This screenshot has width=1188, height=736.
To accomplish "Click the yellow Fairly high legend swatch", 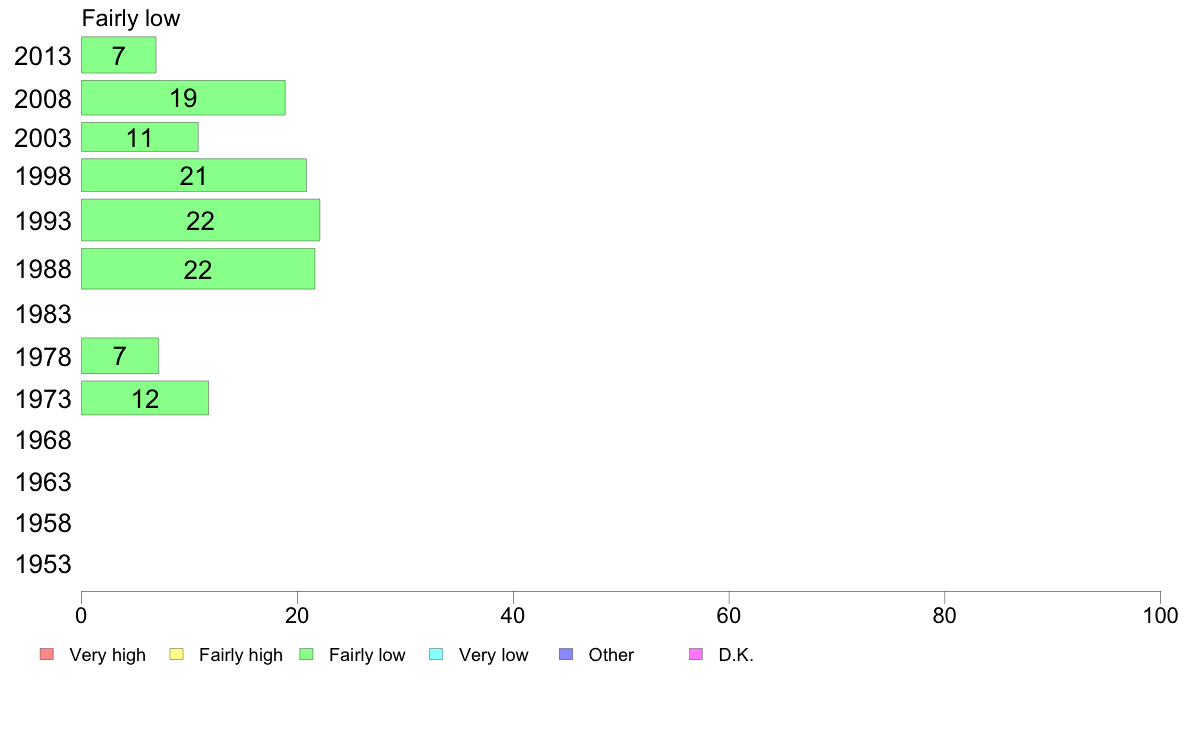I will click(177, 654).
